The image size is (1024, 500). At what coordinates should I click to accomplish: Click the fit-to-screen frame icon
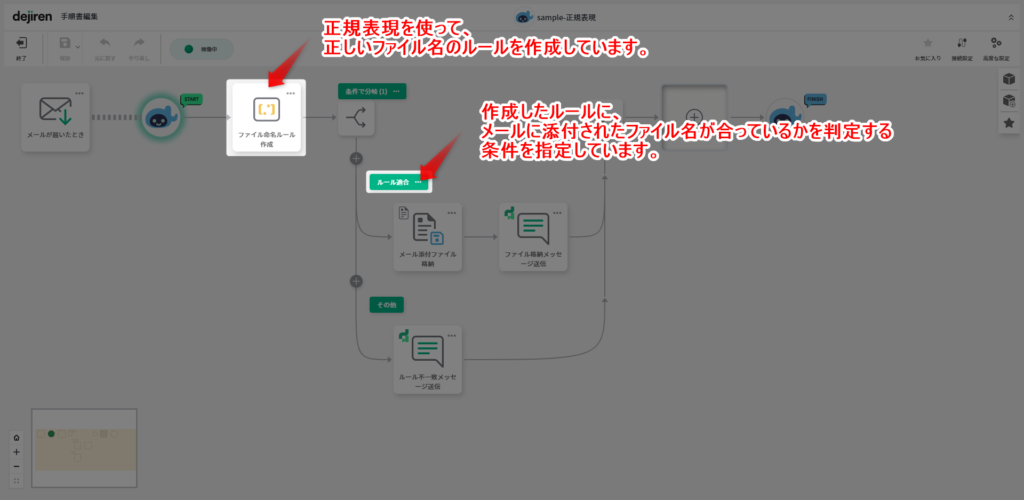pos(16,480)
